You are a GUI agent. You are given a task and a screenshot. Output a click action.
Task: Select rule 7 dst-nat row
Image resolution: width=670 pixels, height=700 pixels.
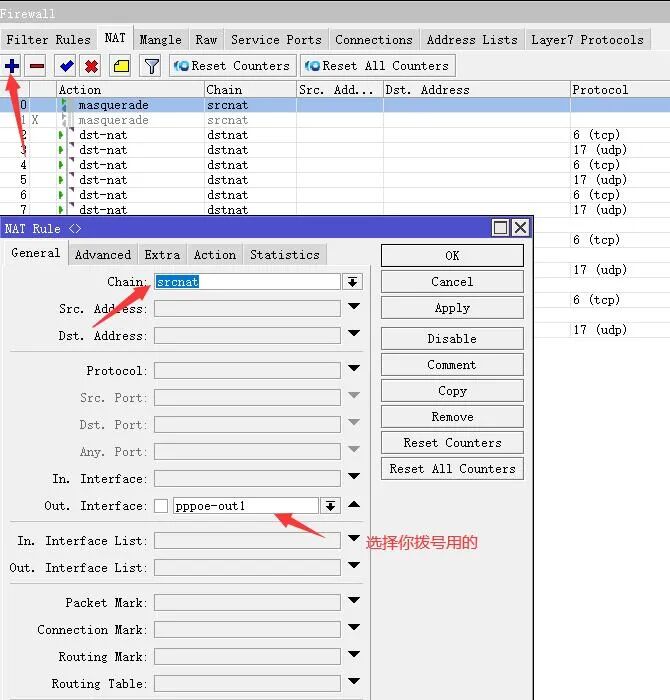(335, 209)
